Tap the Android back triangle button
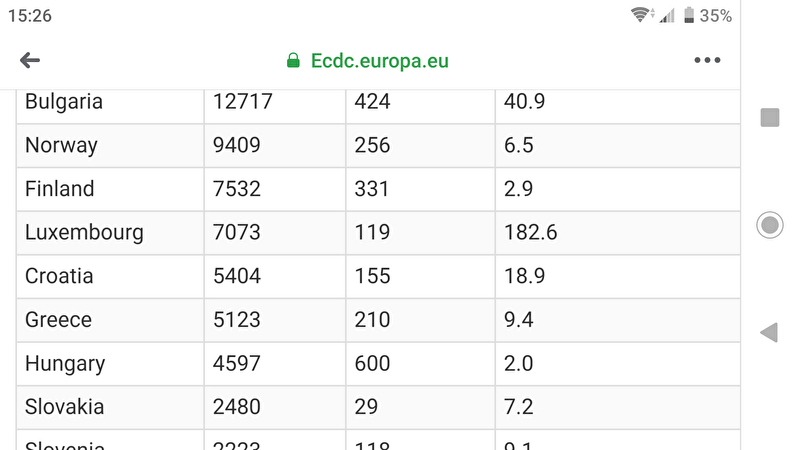Image resolution: width=800 pixels, height=450 pixels. tap(768, 332)
